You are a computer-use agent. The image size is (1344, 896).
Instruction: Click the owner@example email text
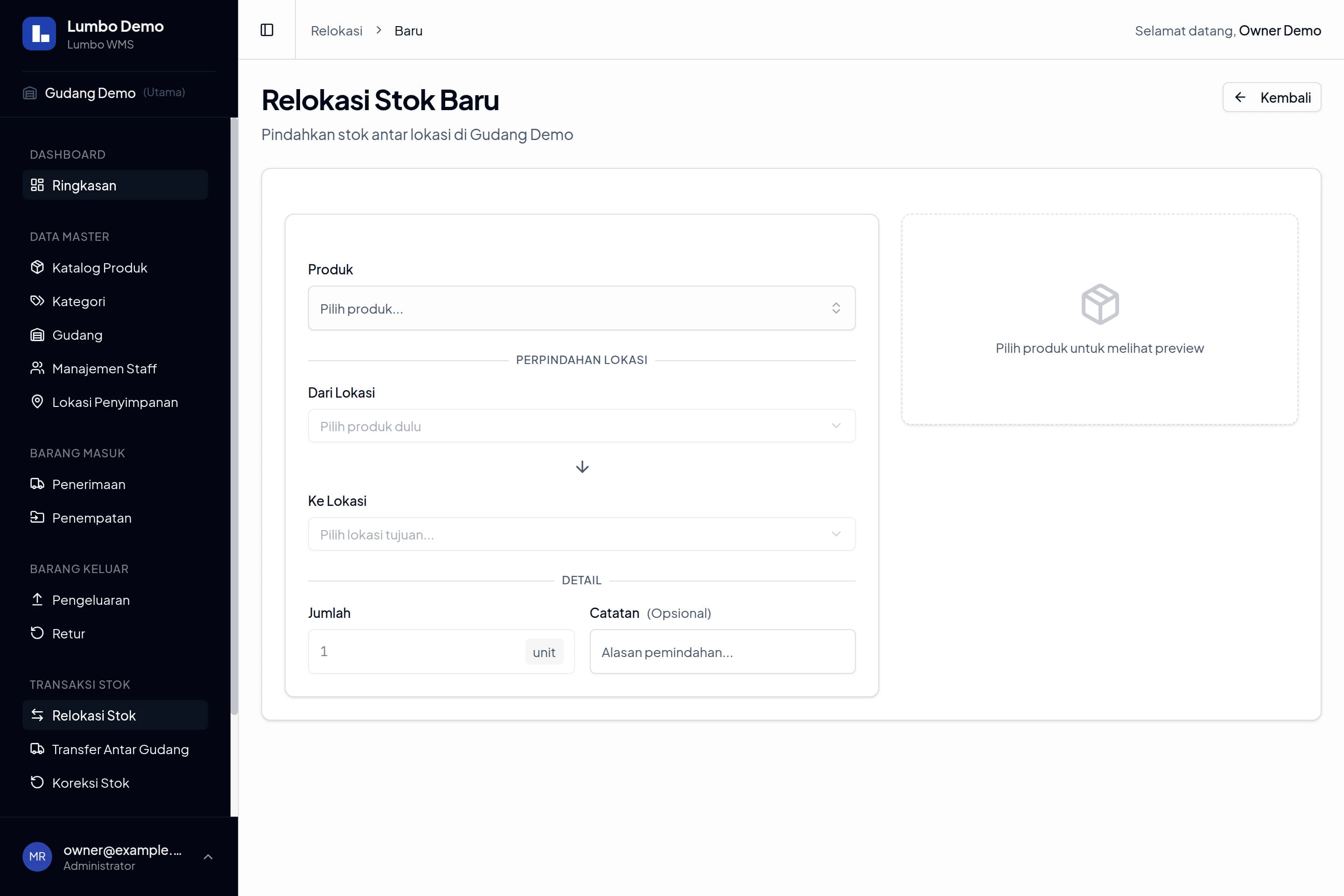click(x=122, y=850)
